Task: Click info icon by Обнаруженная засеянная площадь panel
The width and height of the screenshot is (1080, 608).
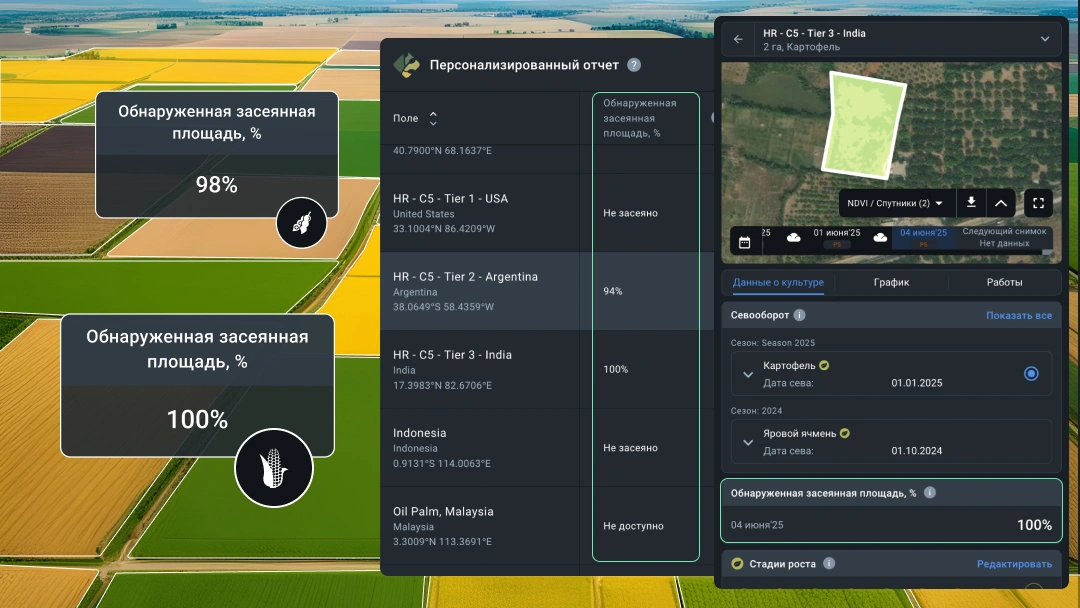Action: tap(930, 493)
